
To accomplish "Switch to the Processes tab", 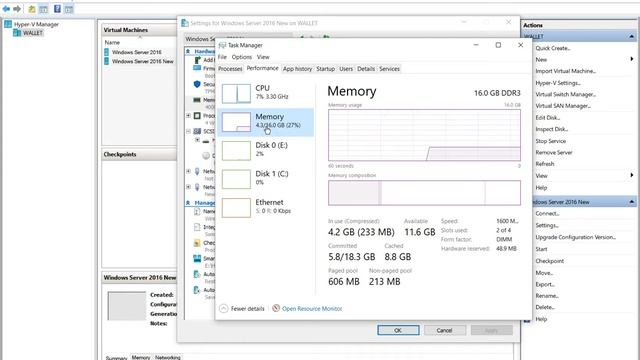I will point(230,69).
